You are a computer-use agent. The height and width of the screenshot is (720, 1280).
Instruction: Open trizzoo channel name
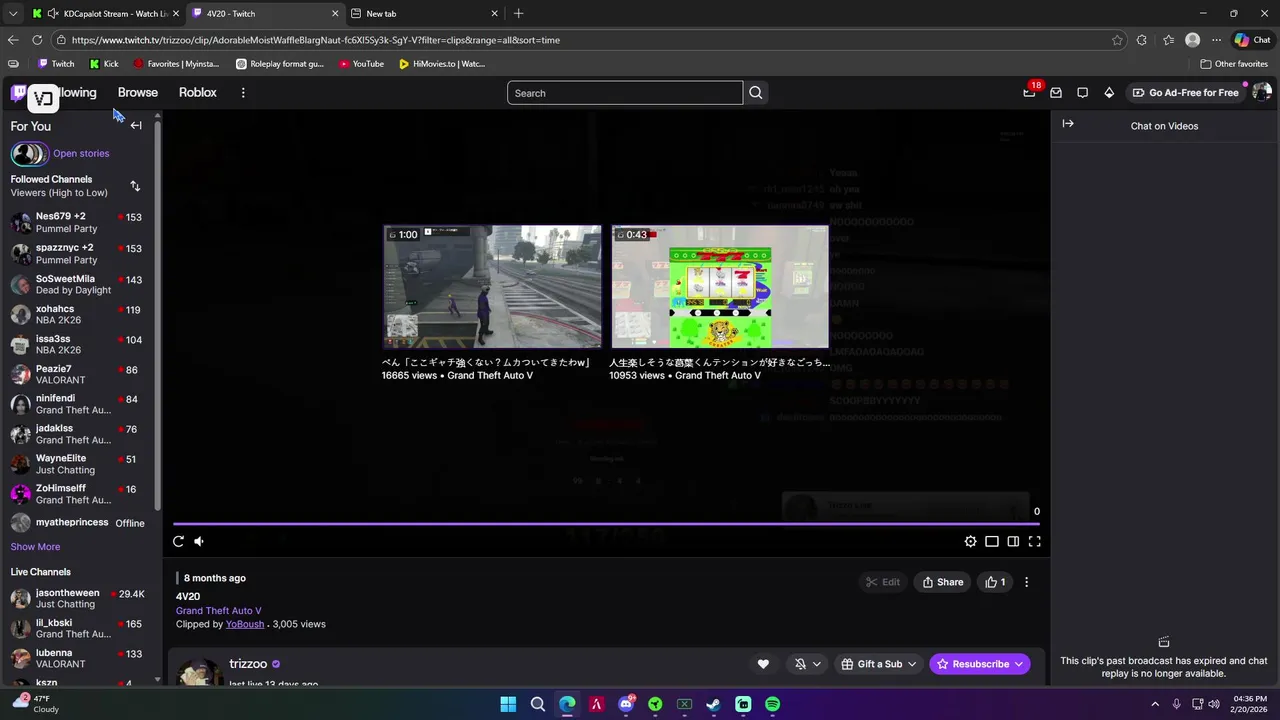click(x=248, y=664)
